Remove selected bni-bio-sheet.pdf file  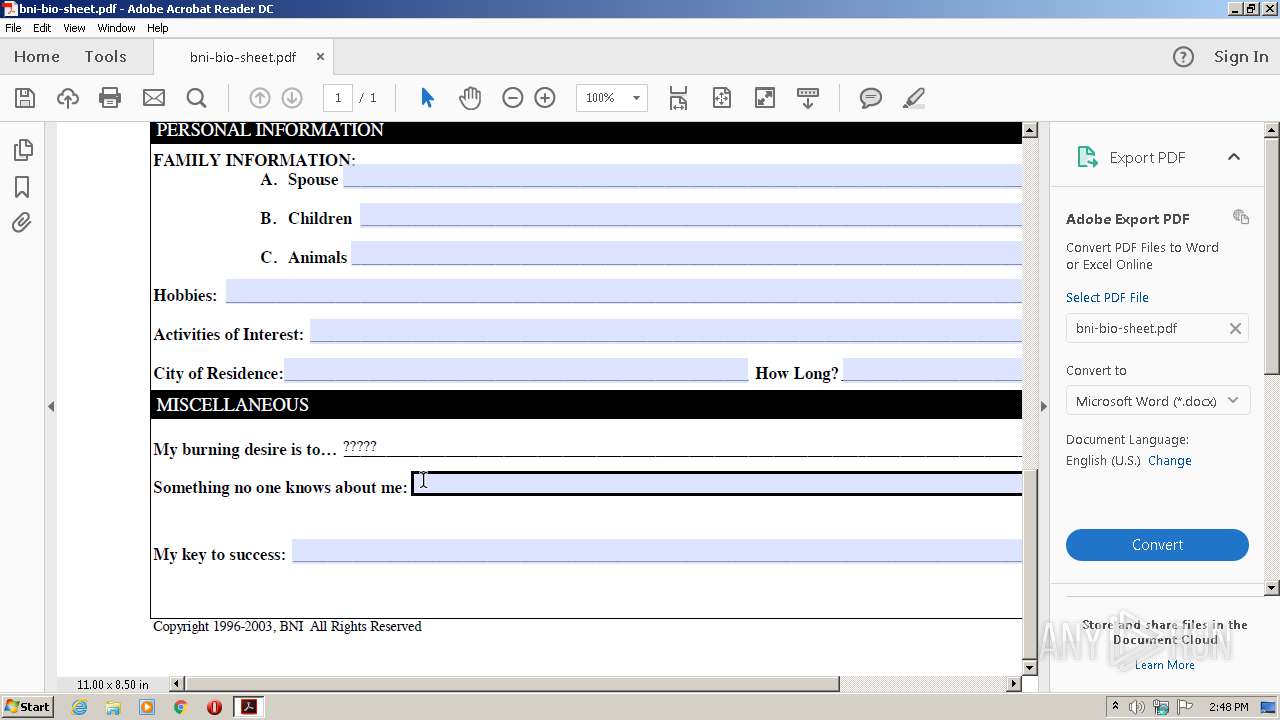click(1235, 328)
